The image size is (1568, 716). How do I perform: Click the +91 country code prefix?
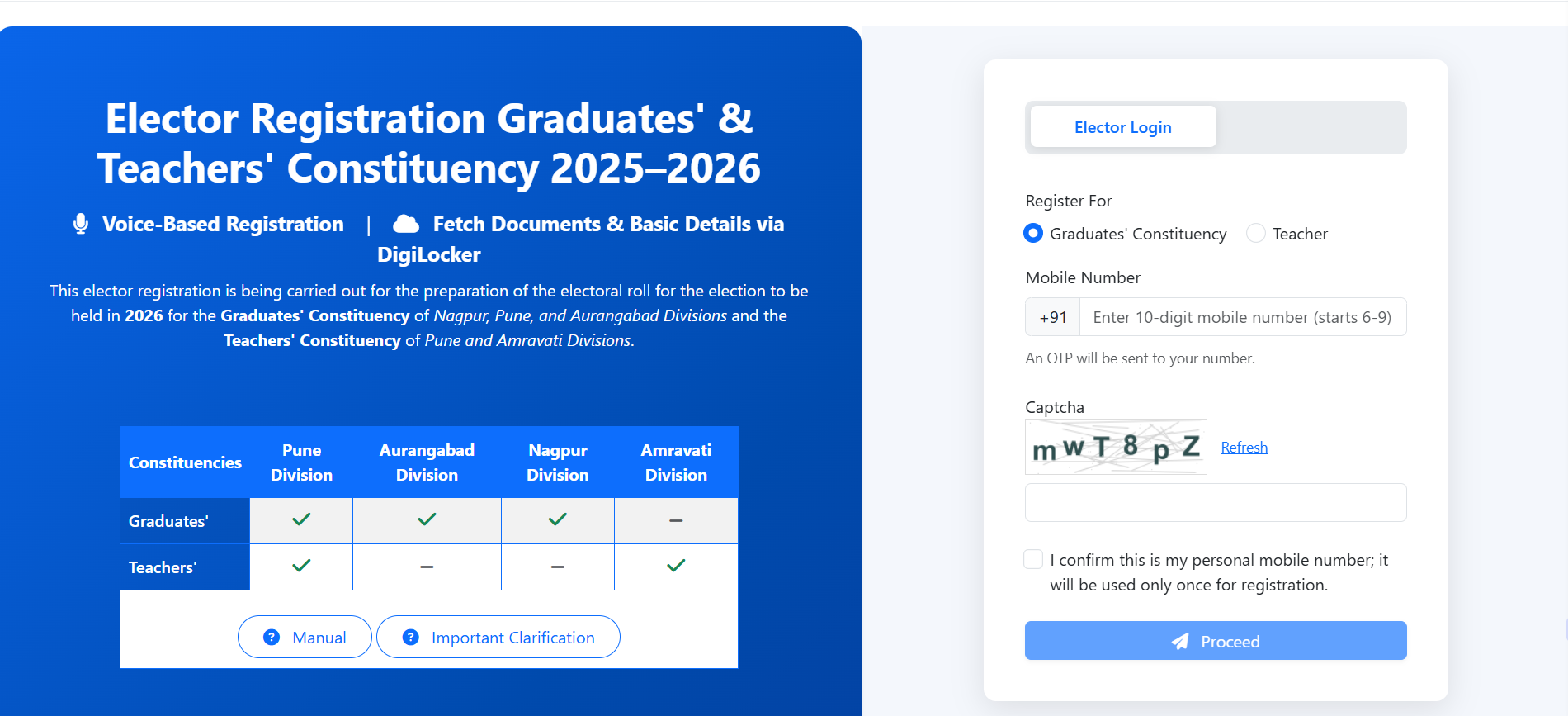pyautogui.click(x=1053, y=317)
